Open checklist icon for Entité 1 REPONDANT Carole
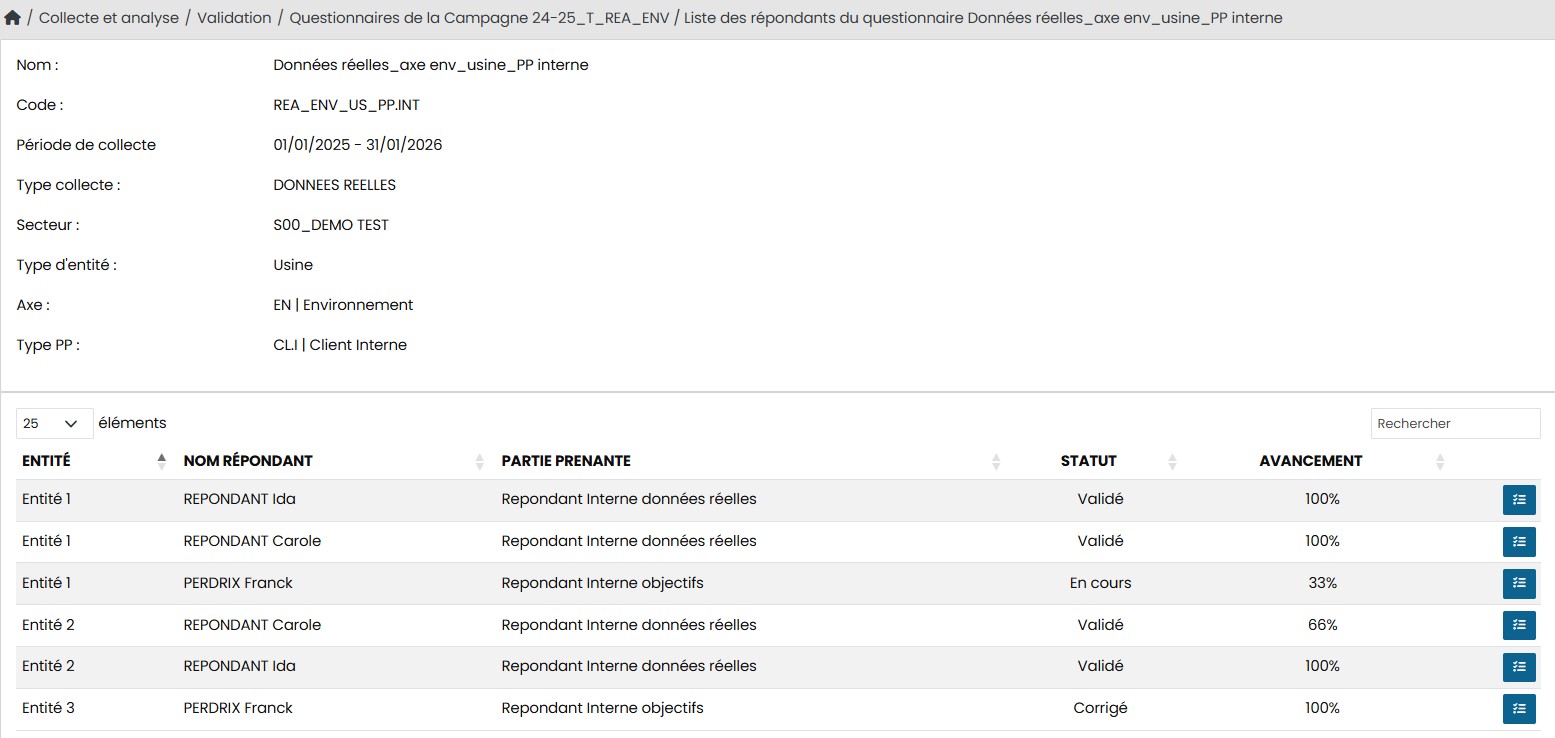This screenshot has height=738, width=1555. click(x=1519, y=542)
